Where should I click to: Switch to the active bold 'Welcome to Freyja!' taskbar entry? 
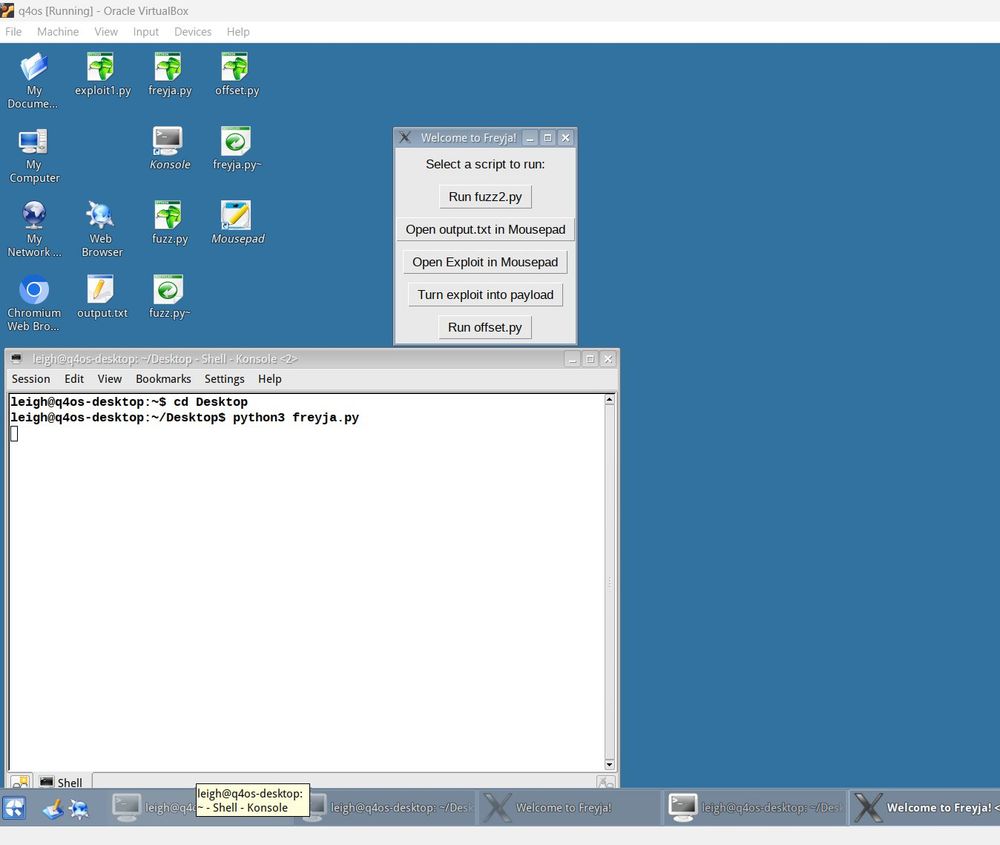[925, 807]
